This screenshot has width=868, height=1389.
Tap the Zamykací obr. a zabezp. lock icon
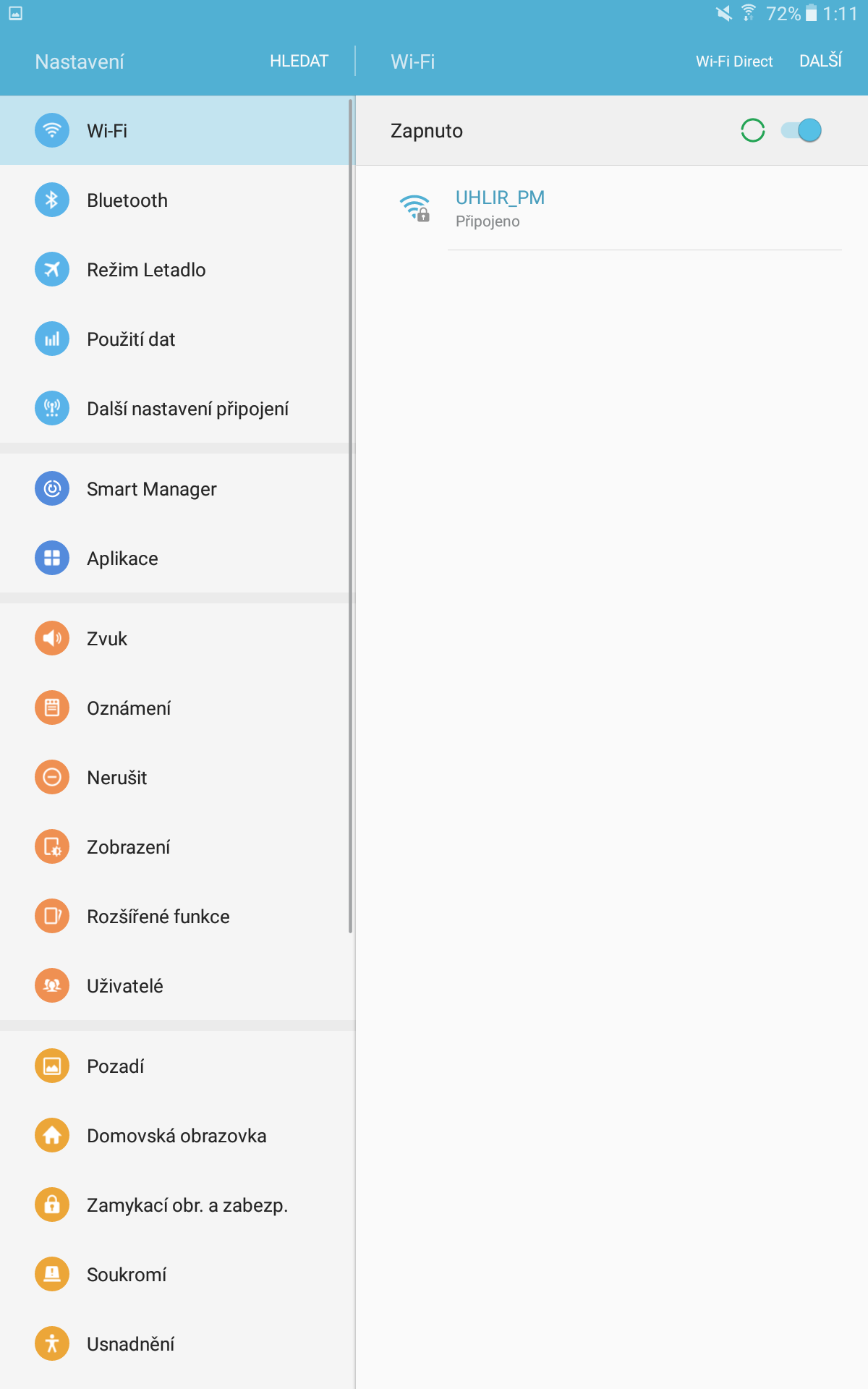coord(52,1205)
